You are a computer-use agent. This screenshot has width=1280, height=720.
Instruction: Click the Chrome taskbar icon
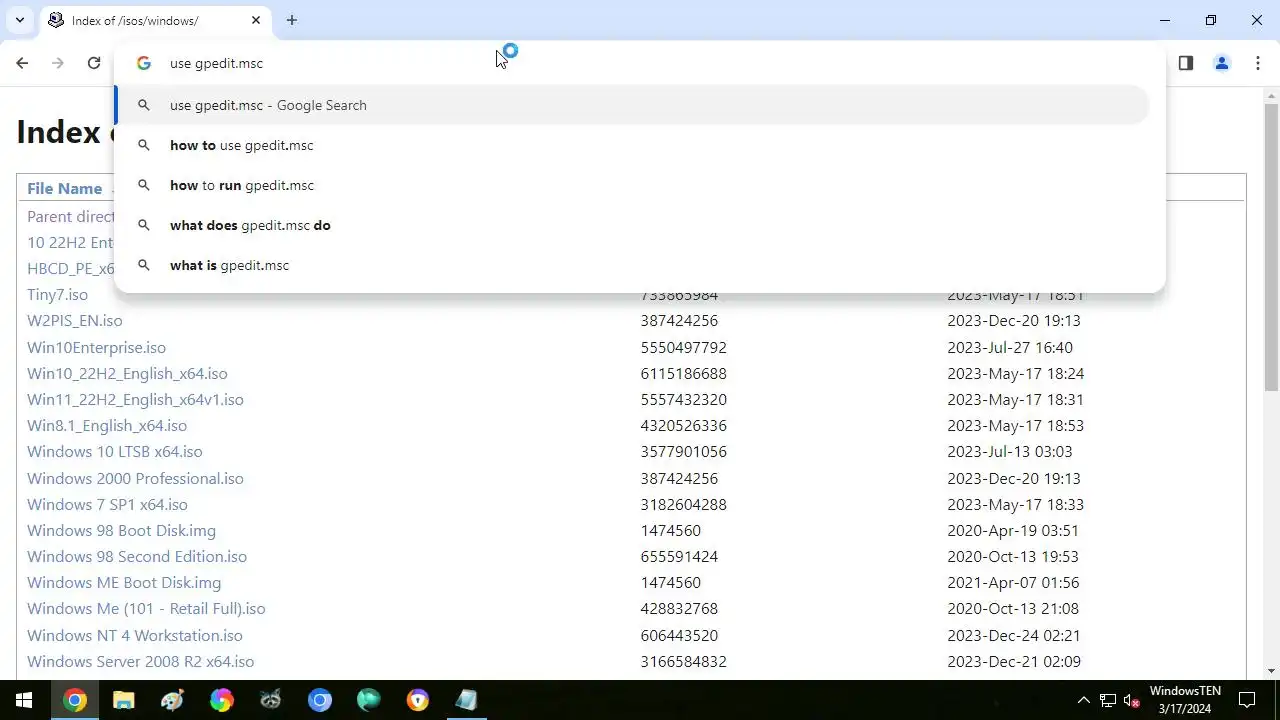tap(74, 700)
